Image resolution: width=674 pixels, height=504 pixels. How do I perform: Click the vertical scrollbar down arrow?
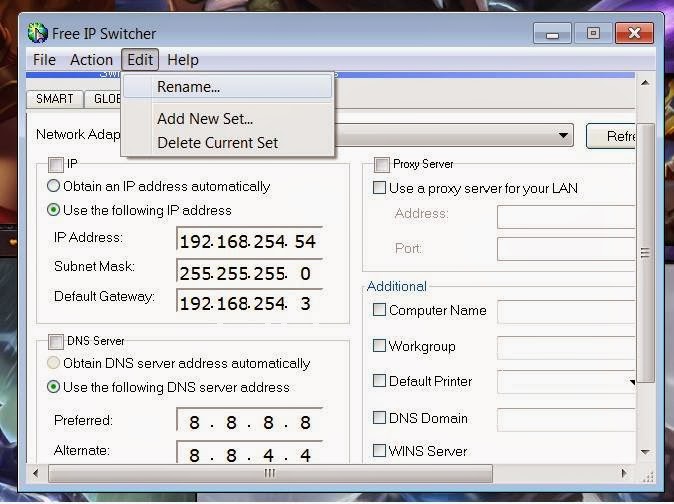645,452
